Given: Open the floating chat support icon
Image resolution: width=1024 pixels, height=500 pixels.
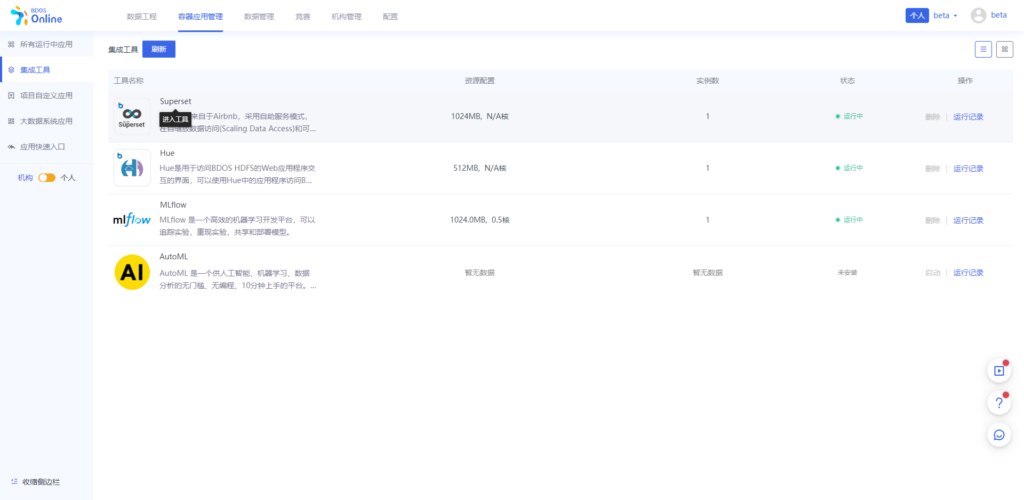Looking at the screenshot, I should tap(999, 435).
